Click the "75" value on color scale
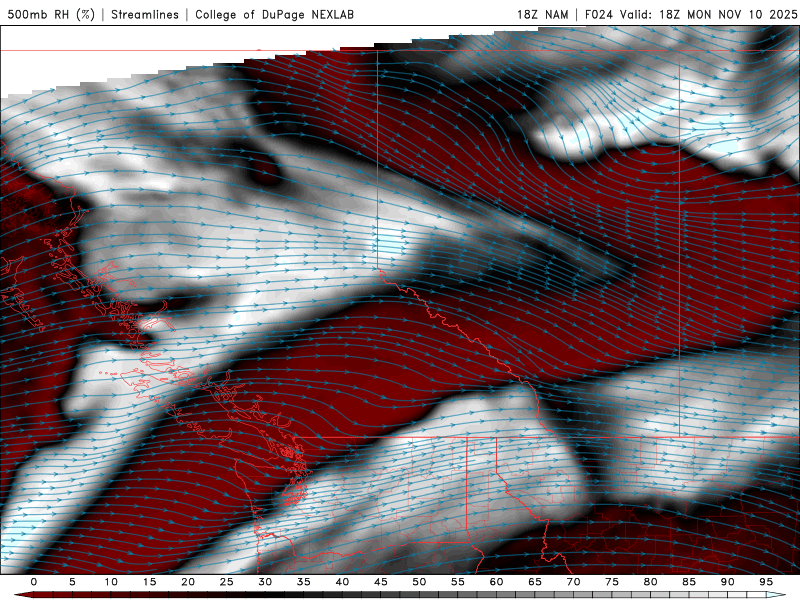This screenshot has height=600, width=800. coord(612,582)
